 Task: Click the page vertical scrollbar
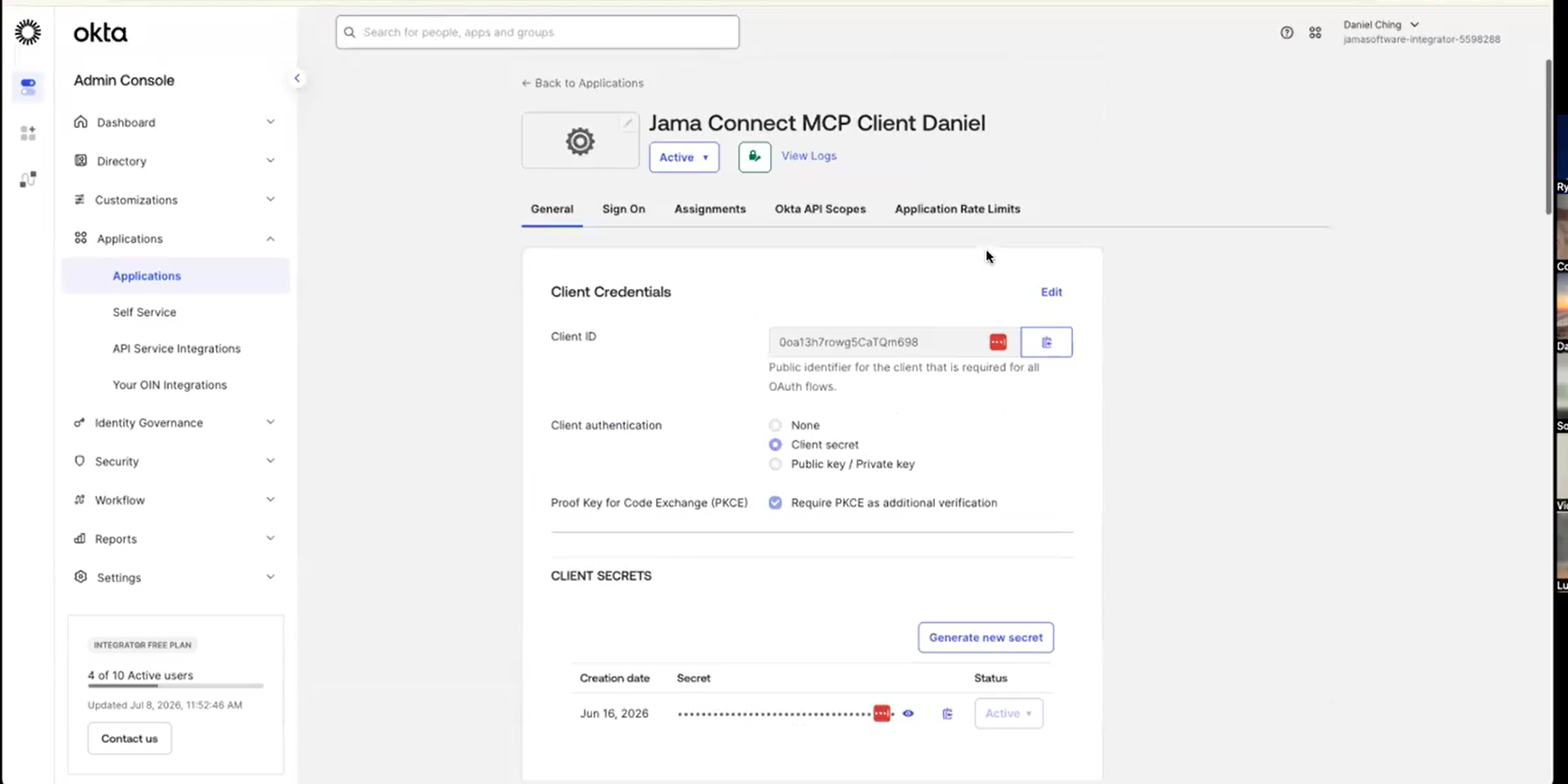click(1549, 137)
